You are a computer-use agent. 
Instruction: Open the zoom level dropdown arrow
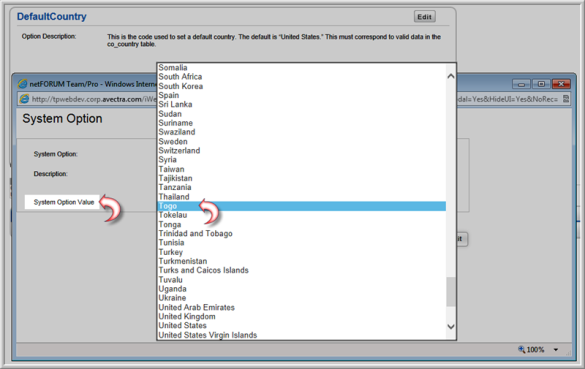(556, 350)
